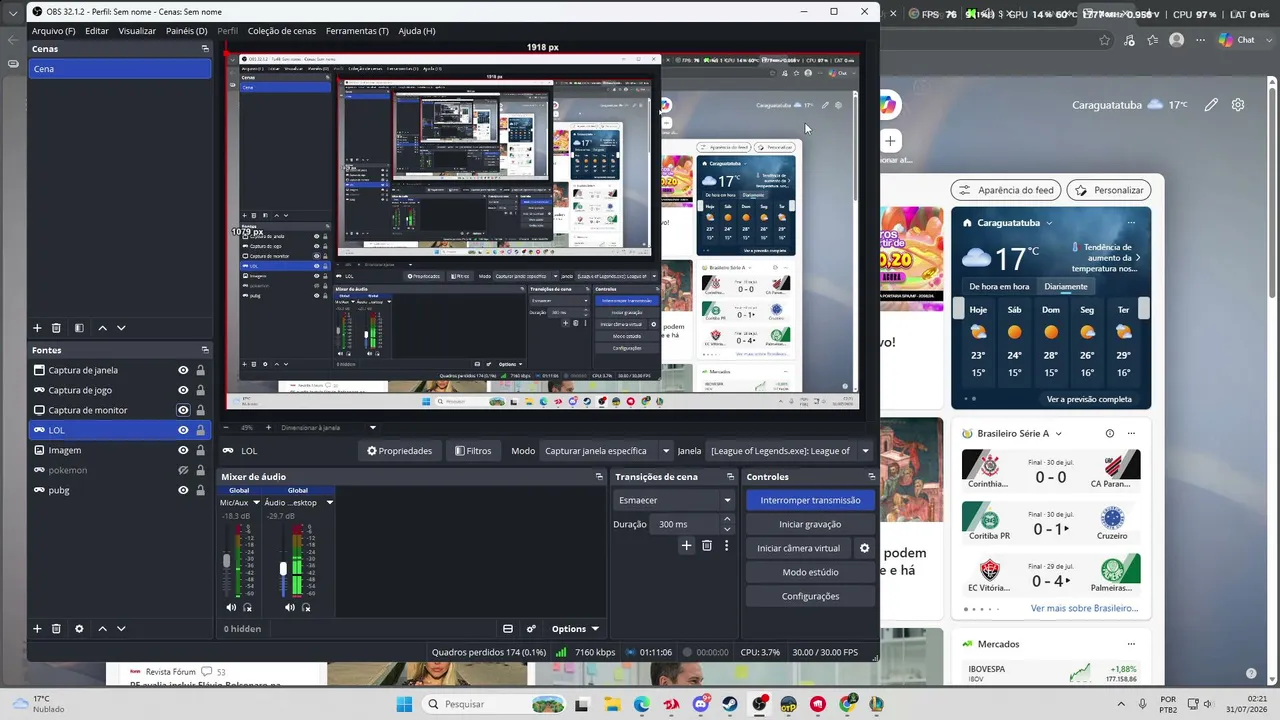Move scene up in Cenas panel
This screenshot has height=720, width=1280.
click(103, 328)
